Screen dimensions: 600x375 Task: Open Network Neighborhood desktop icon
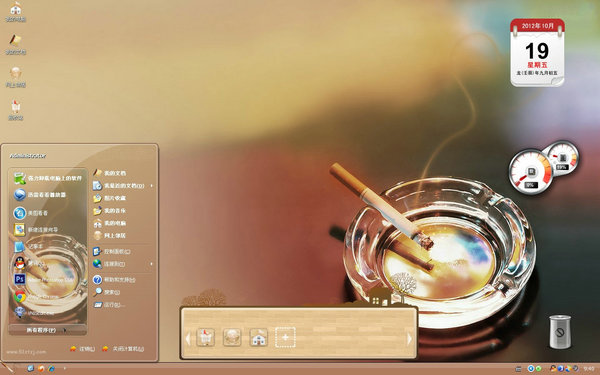pyautogui.click(x=16, y=78)
